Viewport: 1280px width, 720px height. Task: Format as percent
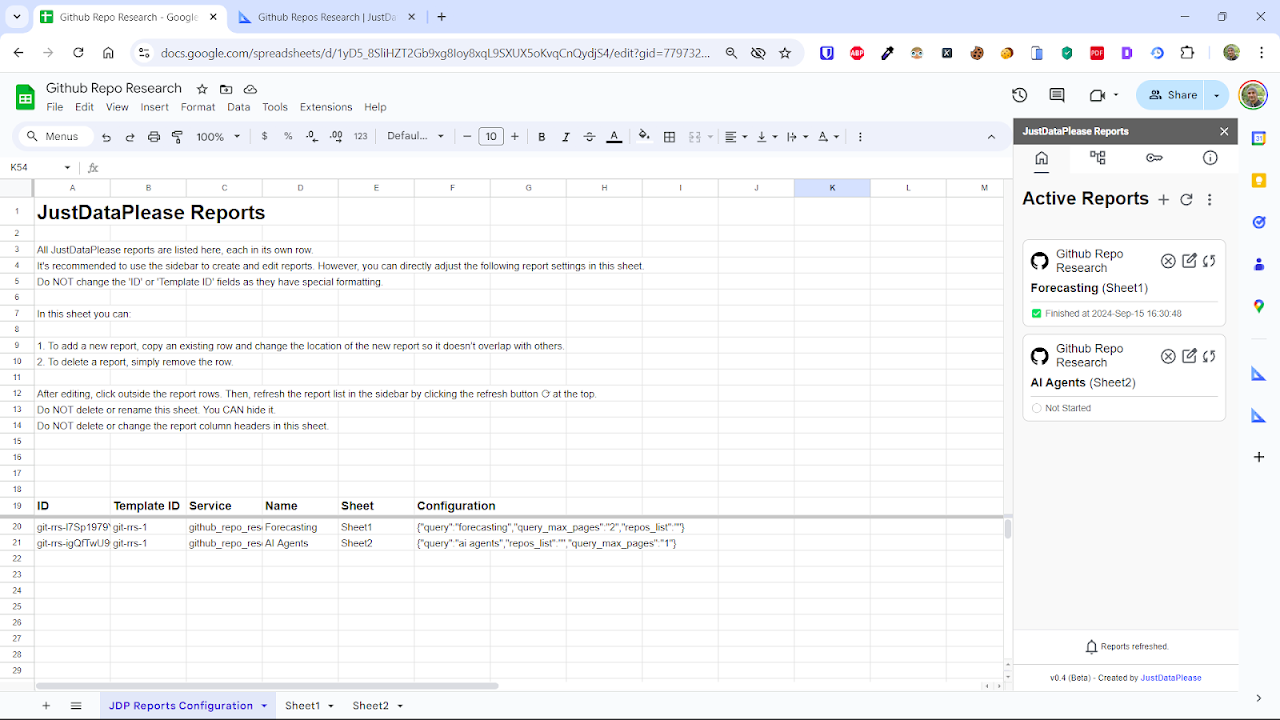pos(288,137)
